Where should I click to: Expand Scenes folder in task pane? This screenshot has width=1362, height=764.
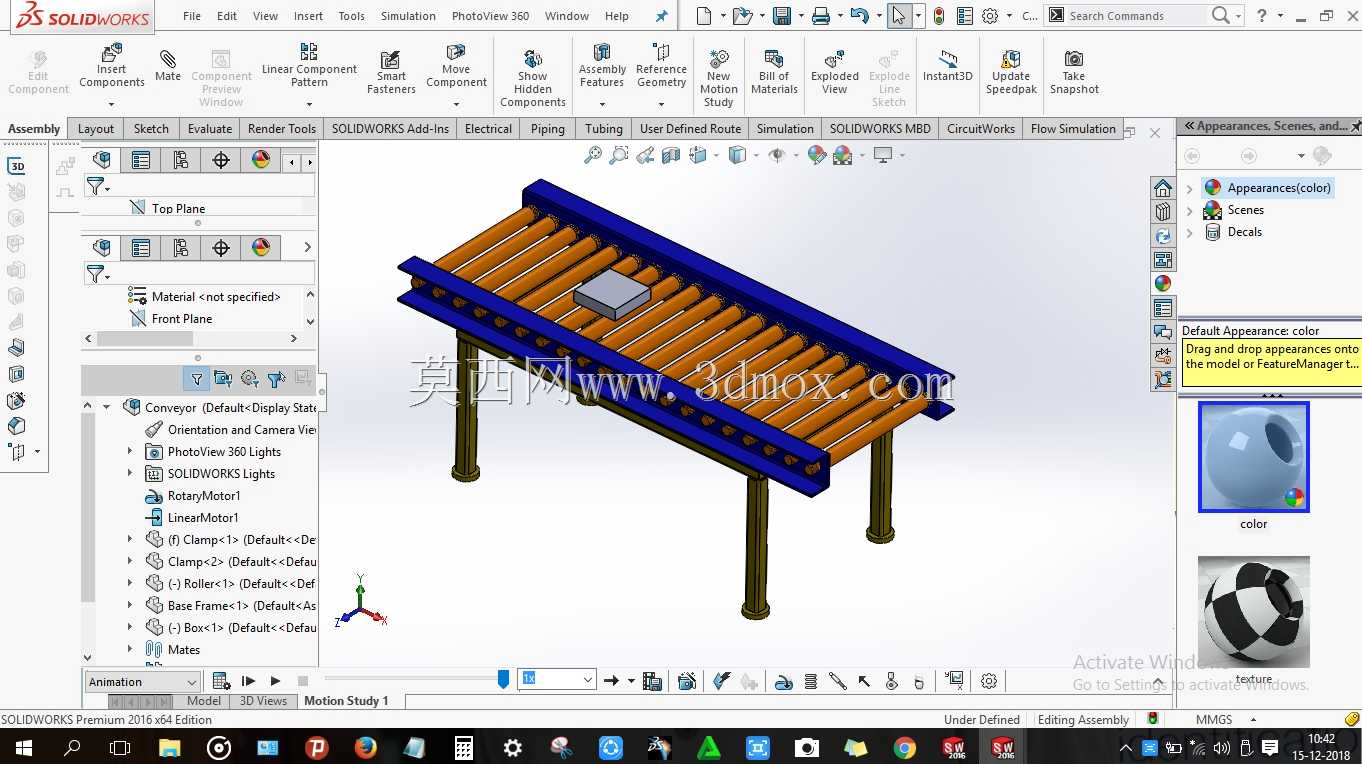1189,210
